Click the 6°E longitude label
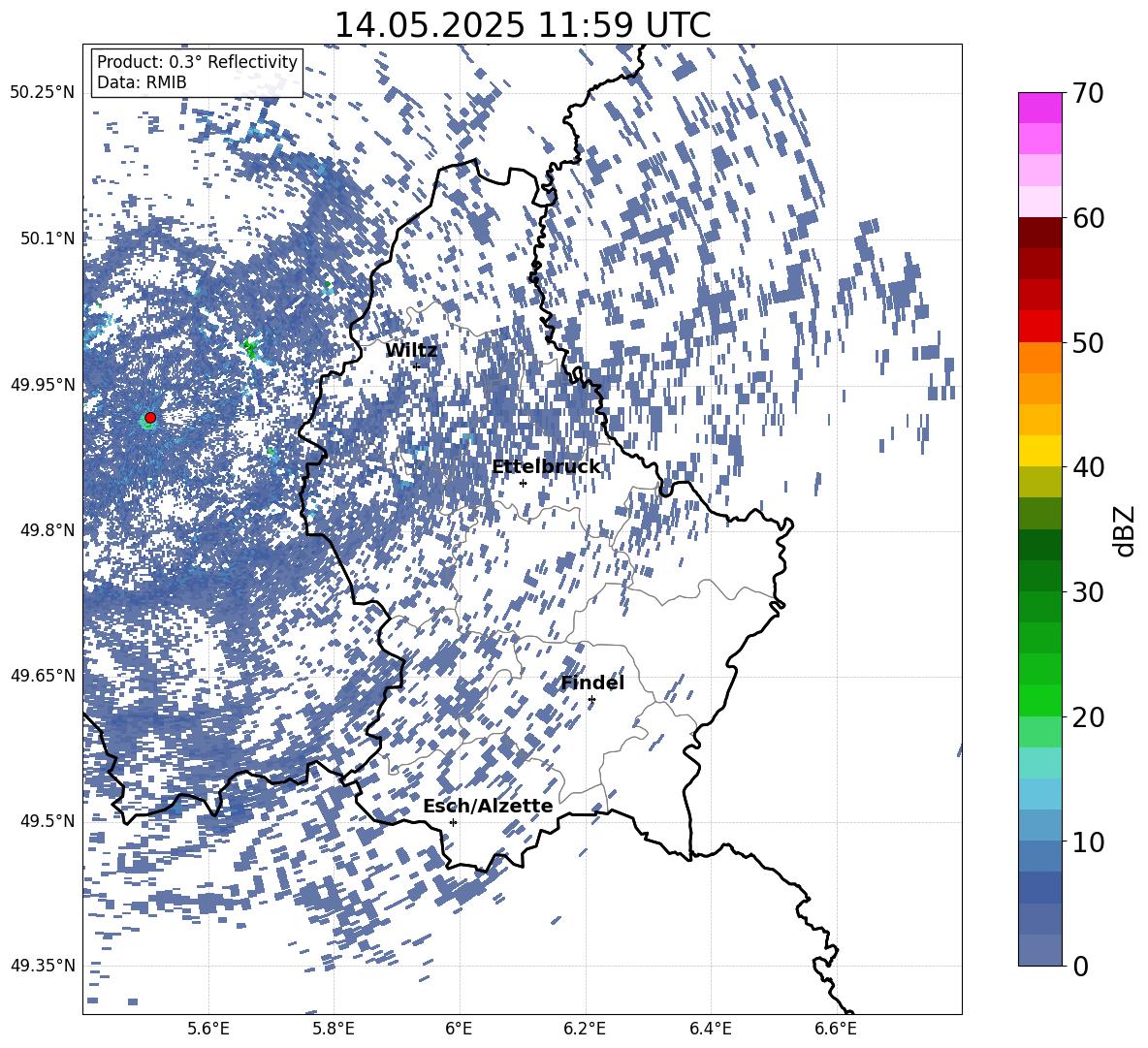This screenshot has height=1048, width=1148. pos(459,1029)
